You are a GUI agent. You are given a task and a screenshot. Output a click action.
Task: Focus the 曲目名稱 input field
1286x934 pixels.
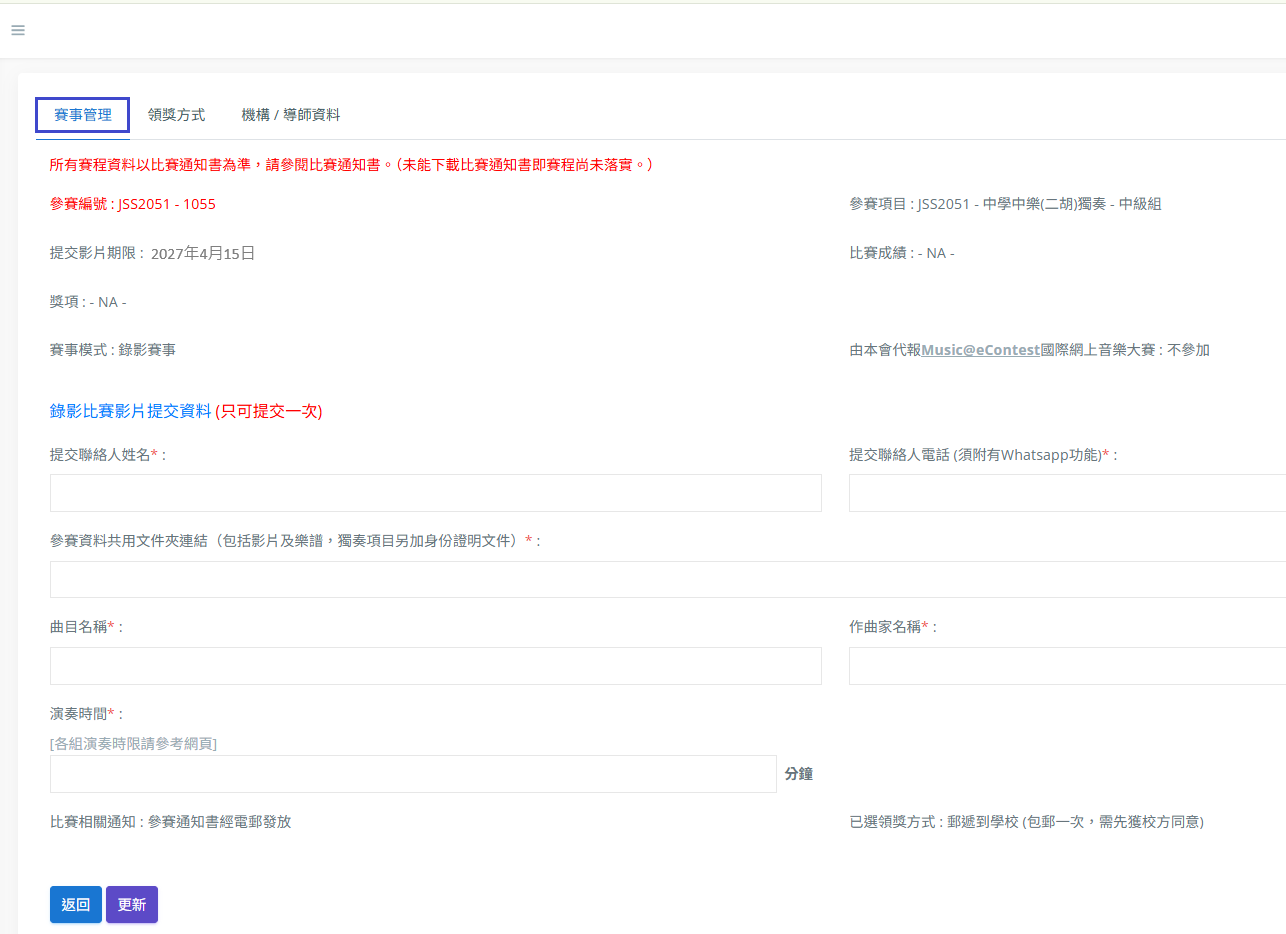click(x=436, y=666)
